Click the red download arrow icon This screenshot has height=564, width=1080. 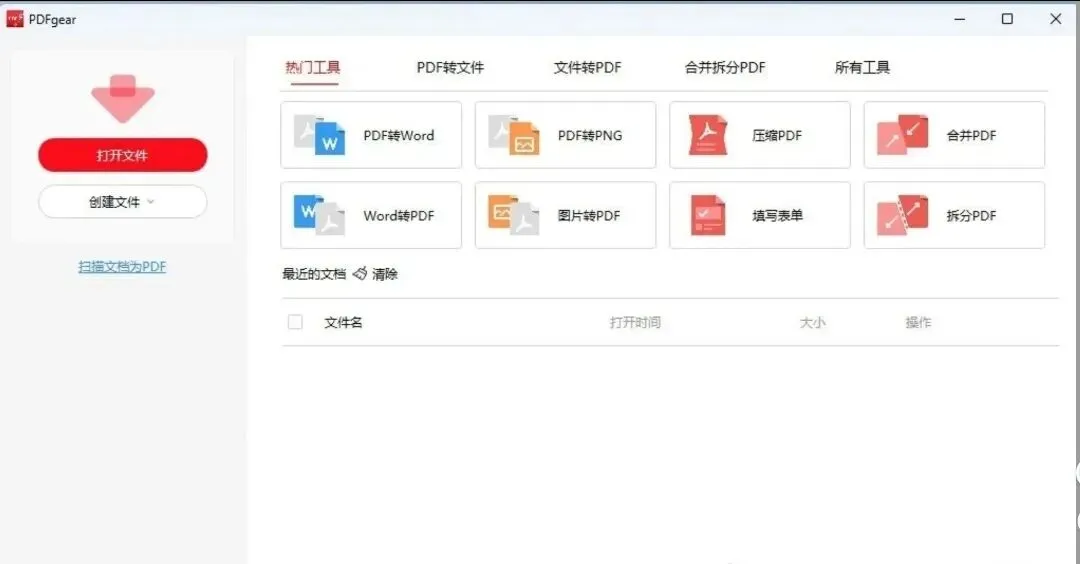coord(123,98)
